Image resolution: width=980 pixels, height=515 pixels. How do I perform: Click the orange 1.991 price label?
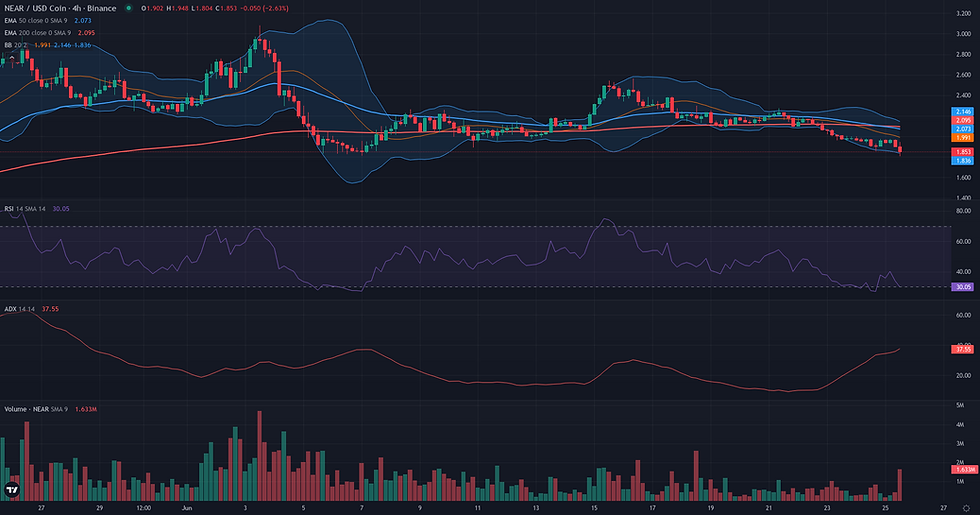pos(962,138)
